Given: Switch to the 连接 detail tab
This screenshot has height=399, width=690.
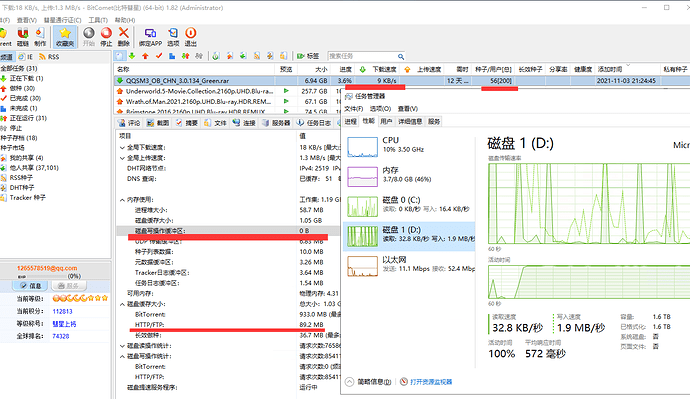Looking at the screenshot, I should 244,123.
